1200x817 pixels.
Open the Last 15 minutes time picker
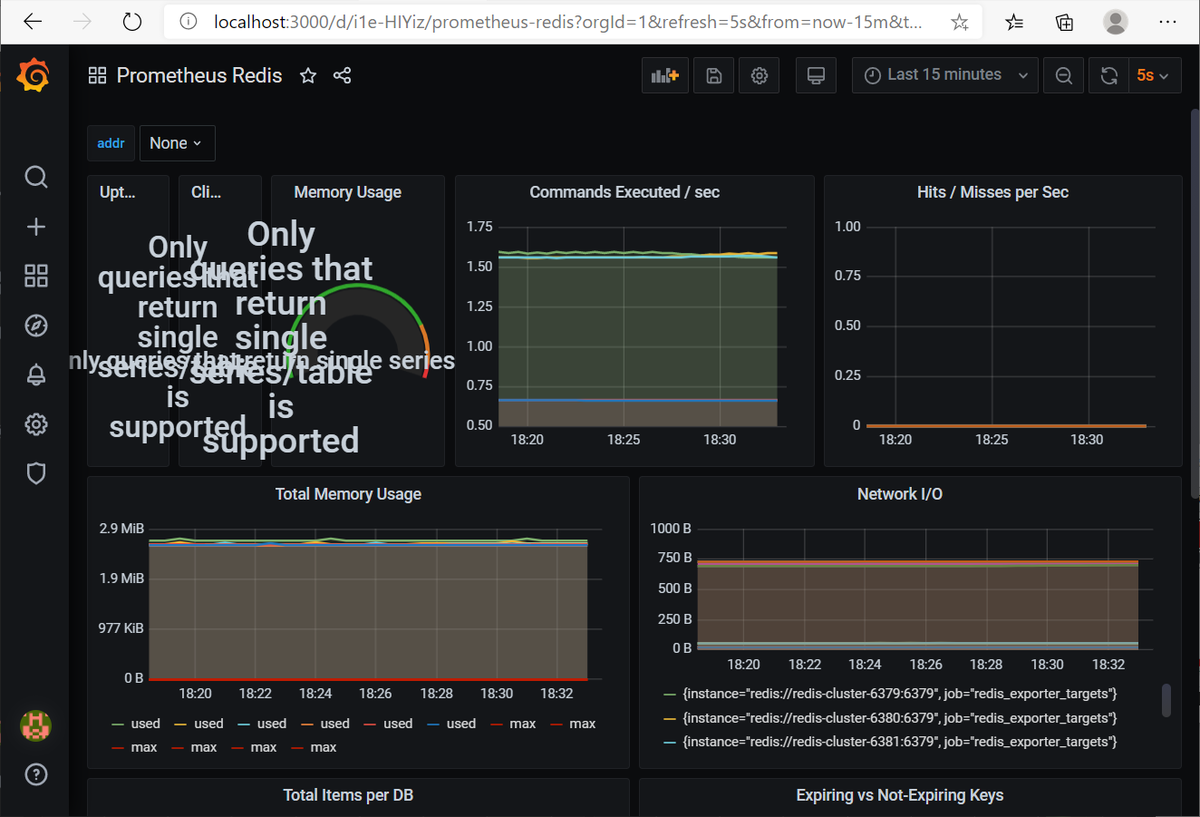tap(944, 75)
